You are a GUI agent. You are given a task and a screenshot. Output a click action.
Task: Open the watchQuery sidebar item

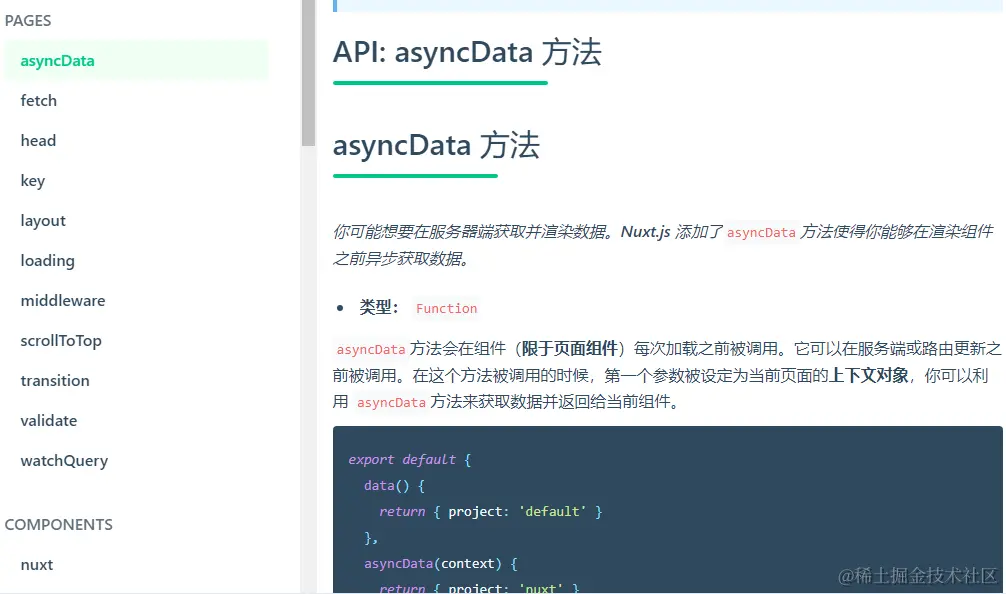pos(64,461)
